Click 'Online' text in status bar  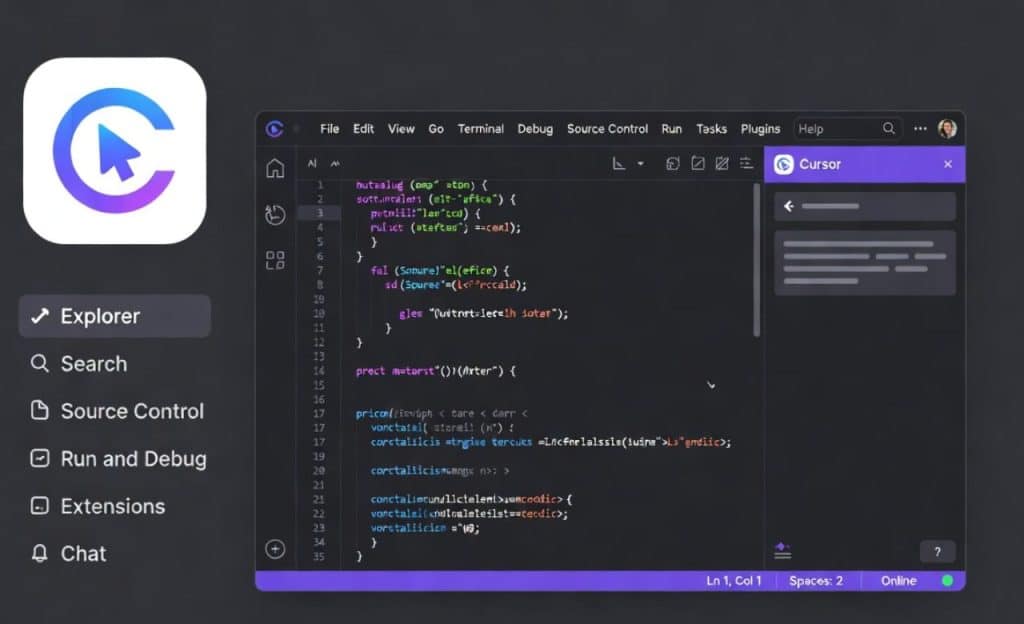click(899, 581)
